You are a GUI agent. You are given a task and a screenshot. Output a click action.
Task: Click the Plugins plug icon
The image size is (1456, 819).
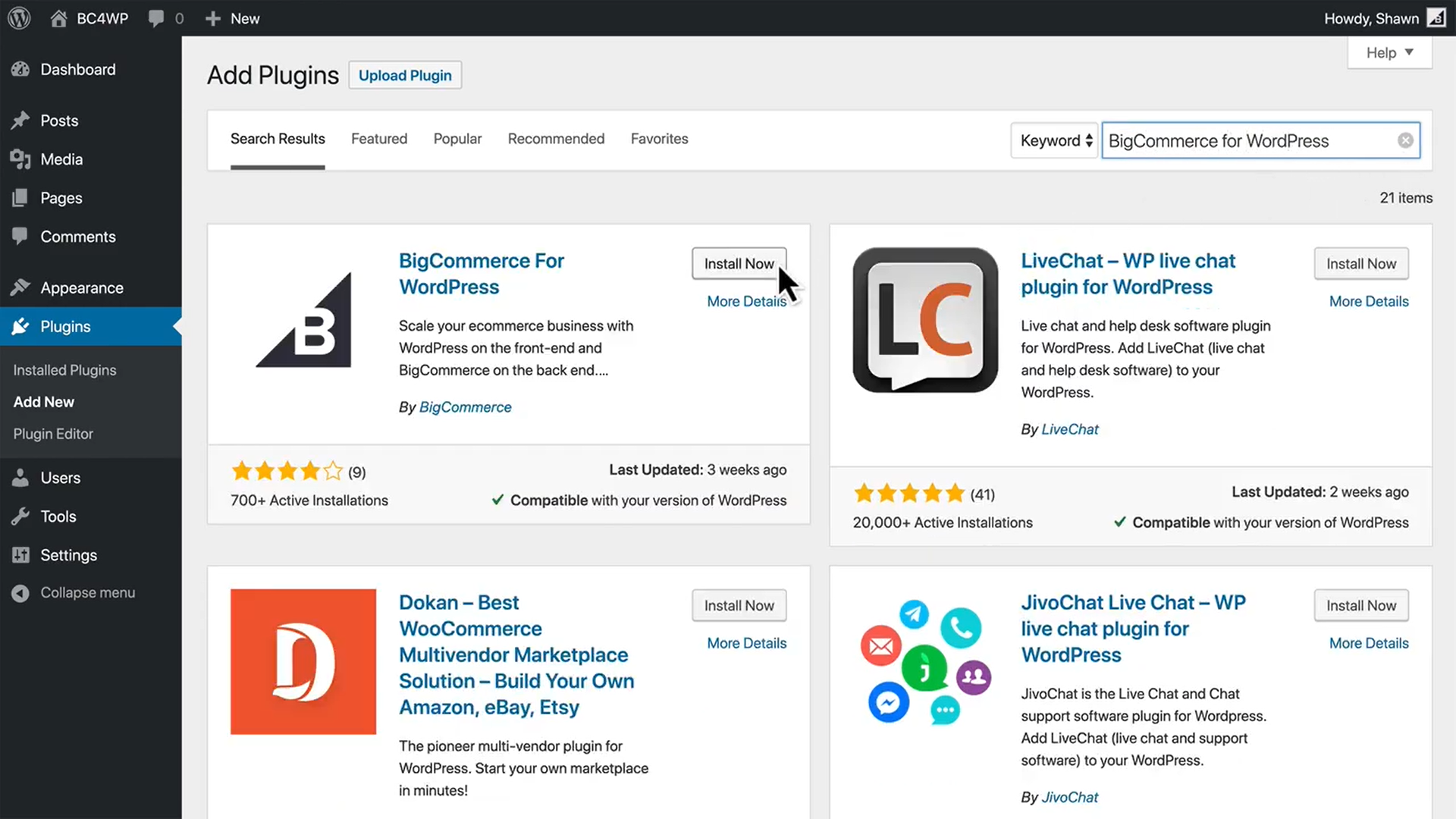(x=20, y=326)
